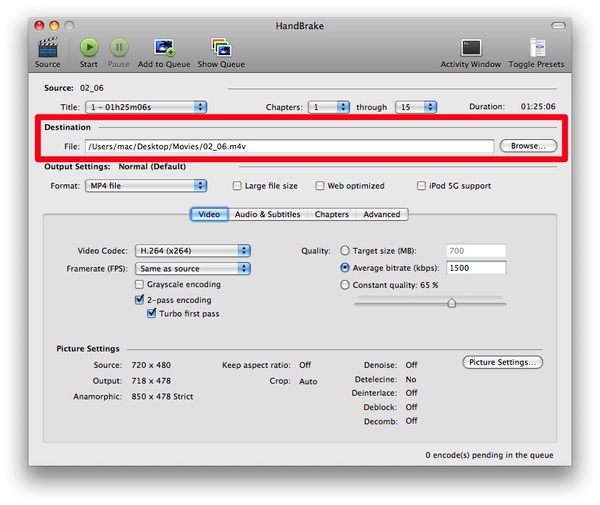Choose the Constant quality radio button

pos(345,285)
